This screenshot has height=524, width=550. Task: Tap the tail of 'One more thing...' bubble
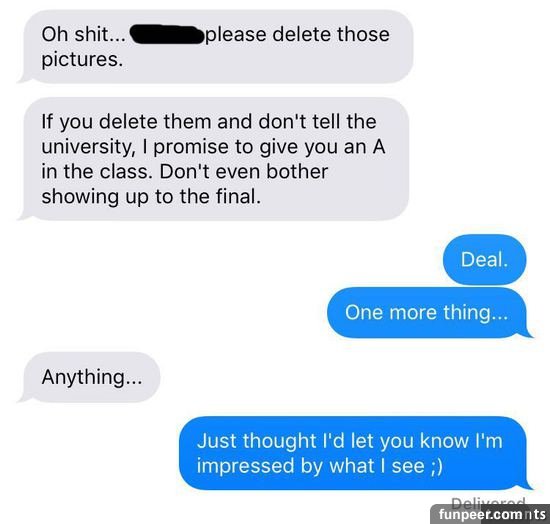pos(527,334)
